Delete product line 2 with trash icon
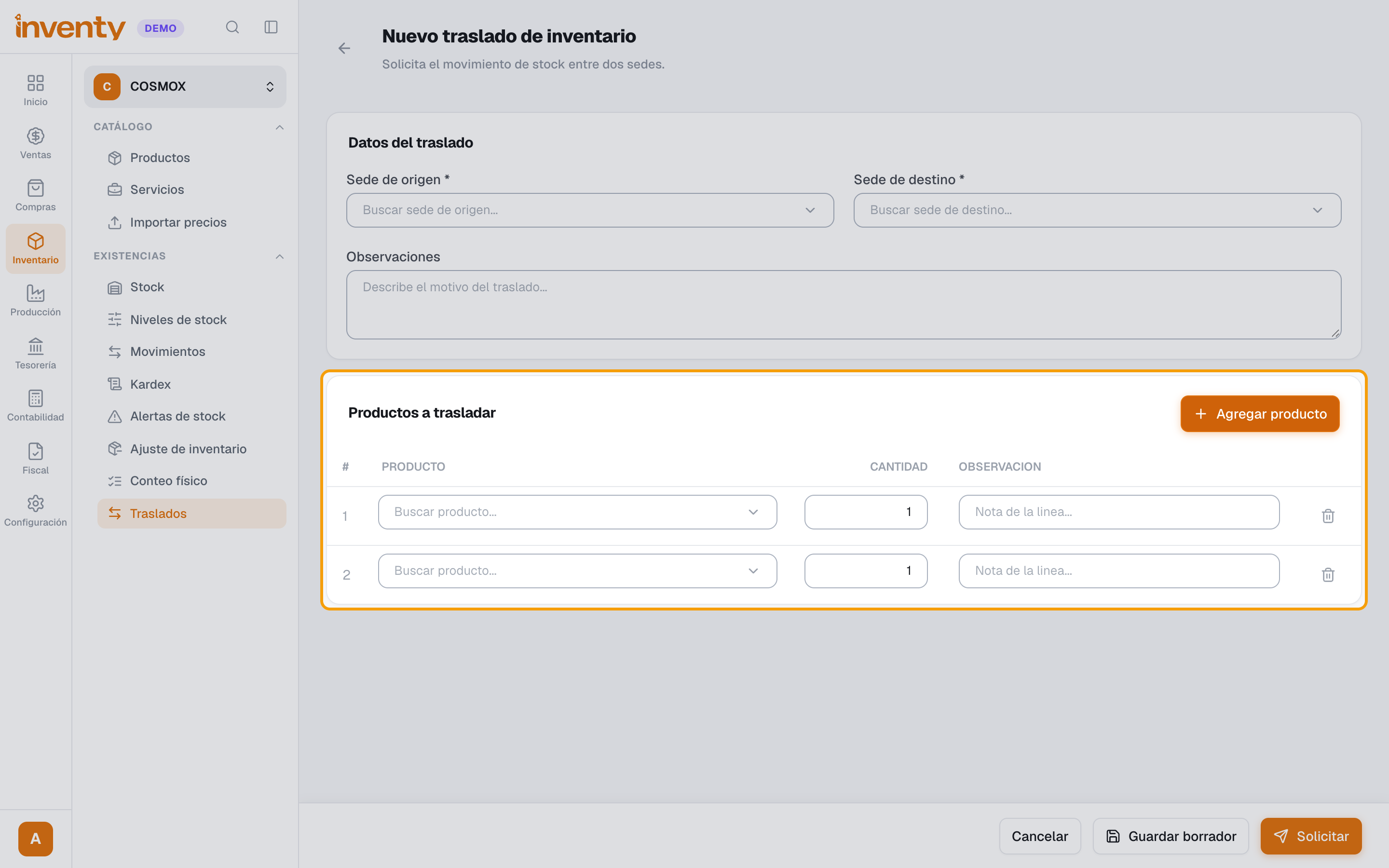Image resolution: width=1389 pixels, height=868 pixels. click(1328, 574)
